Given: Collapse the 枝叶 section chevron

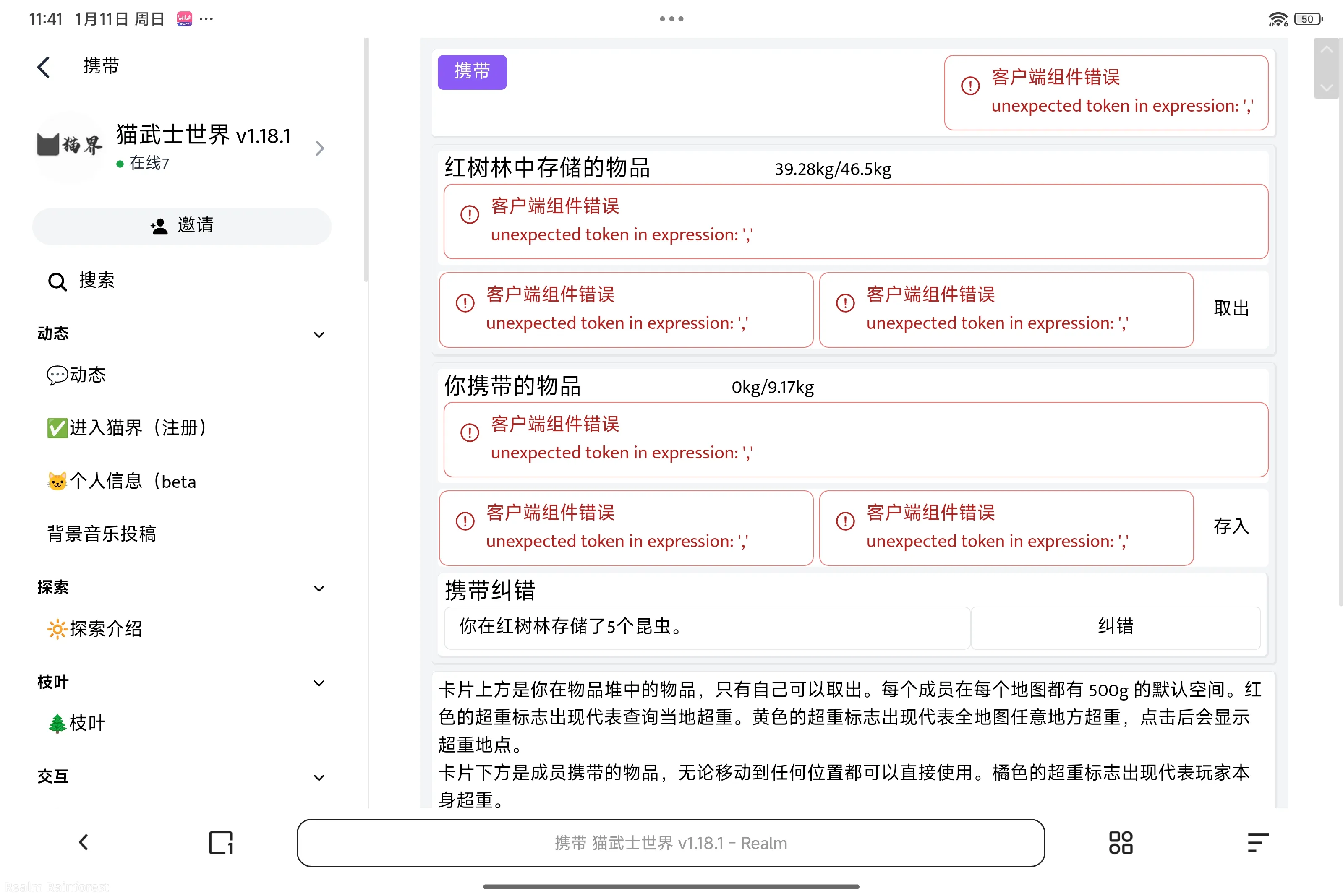Looking at the screenshot, I should tap(319, 683).
